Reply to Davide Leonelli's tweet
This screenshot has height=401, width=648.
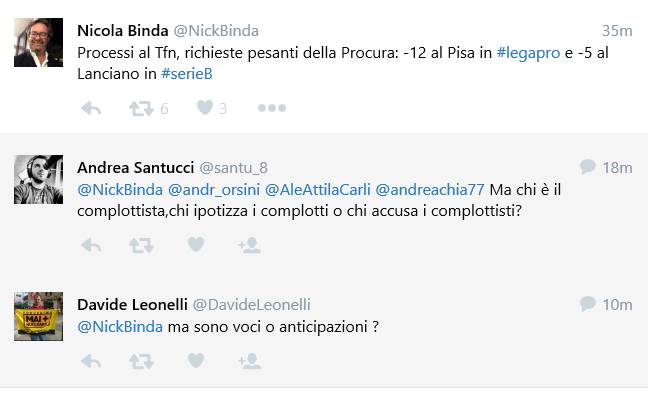tap(91, 361)
